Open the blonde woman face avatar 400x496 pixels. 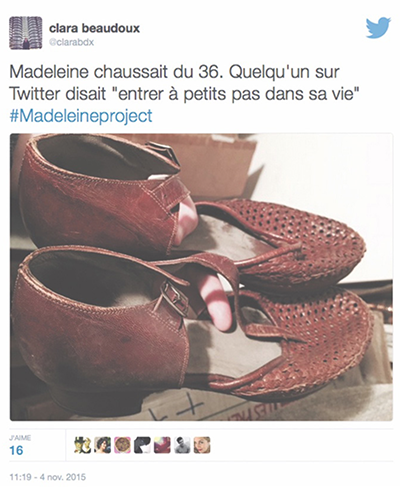[202, 445]
